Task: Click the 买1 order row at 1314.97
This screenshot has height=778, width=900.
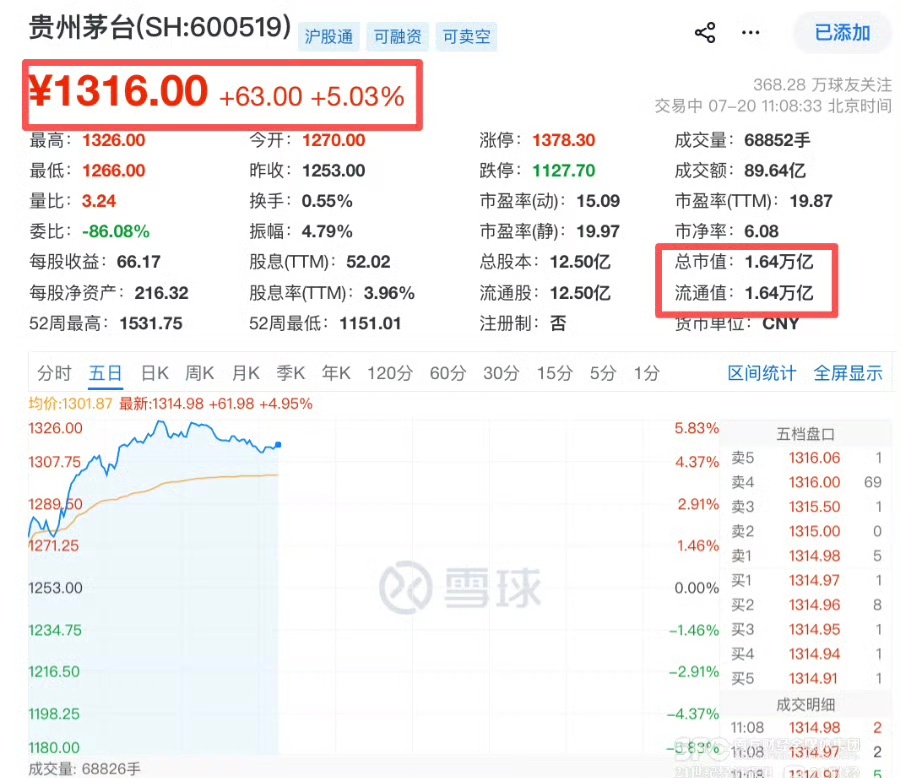Action: [806, 580]
